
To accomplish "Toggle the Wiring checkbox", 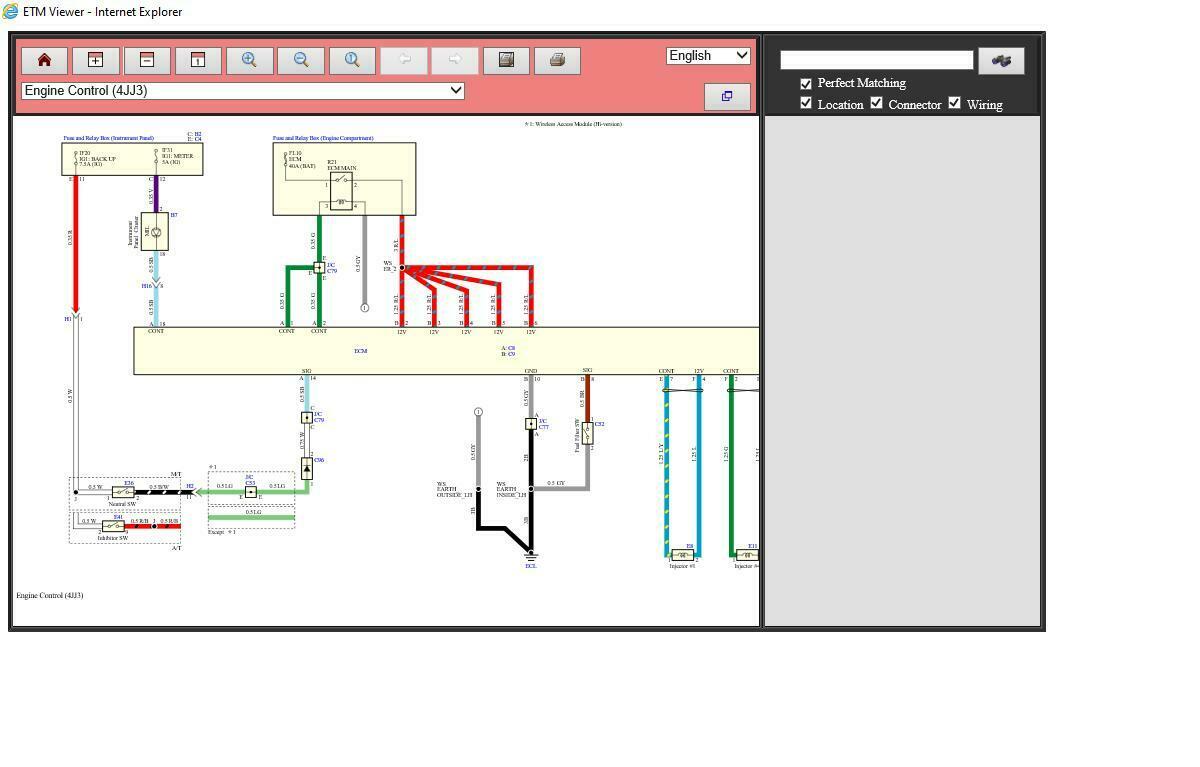I will [954, 103].
